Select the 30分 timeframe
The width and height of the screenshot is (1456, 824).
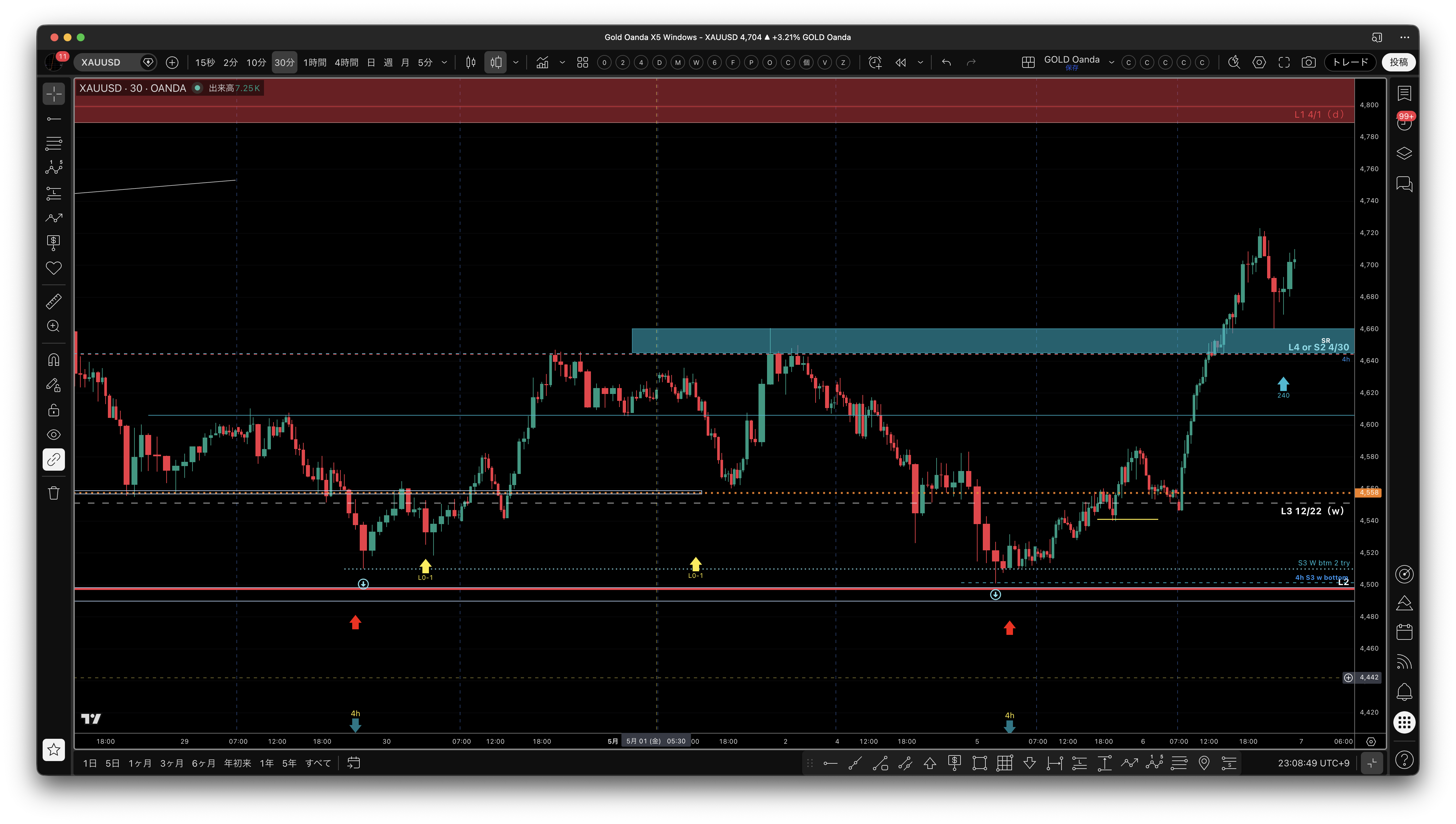click(284, 62)
